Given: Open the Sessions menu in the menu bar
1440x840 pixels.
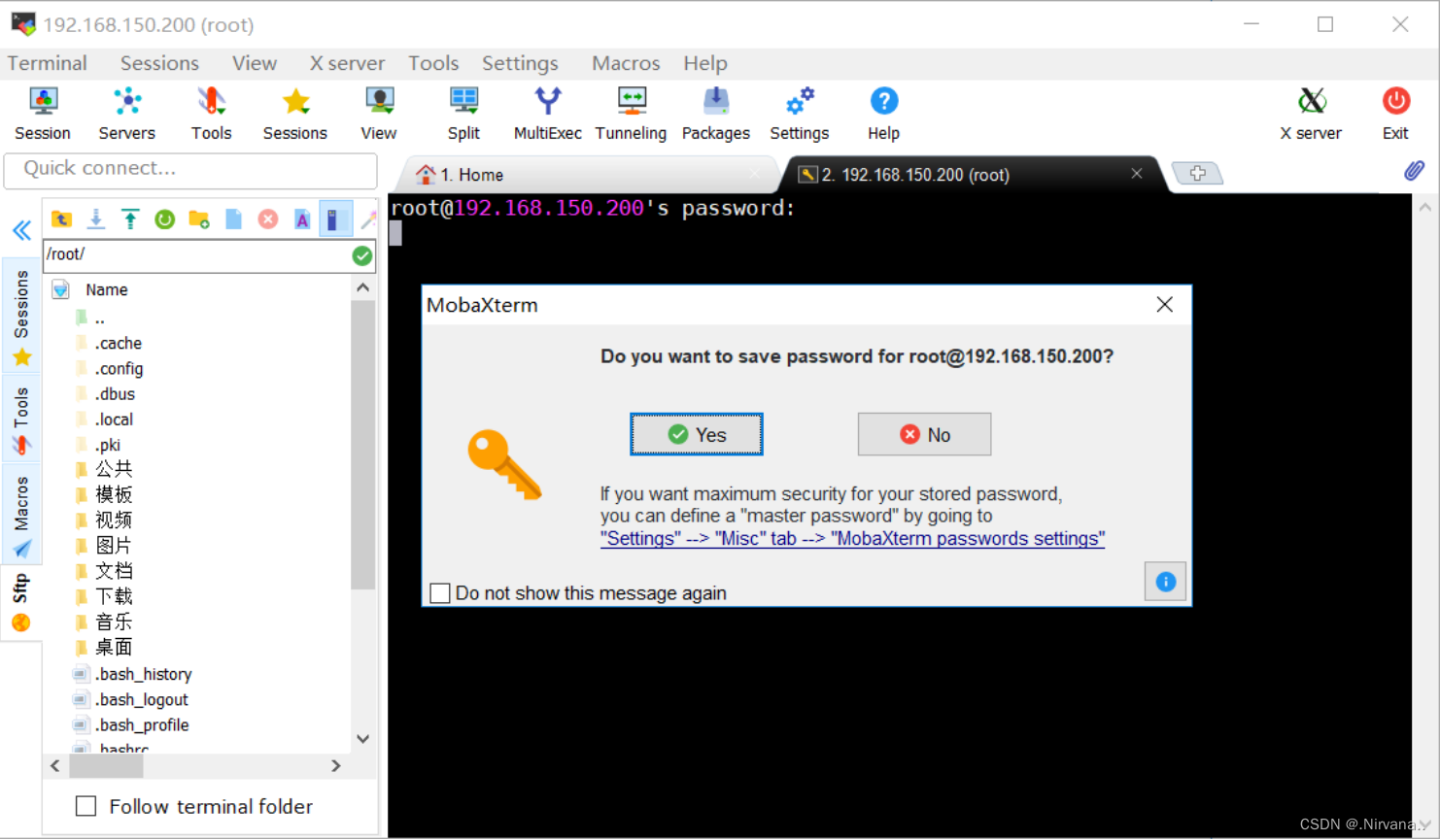Looking at the screenshot, I should pos(159,63).
